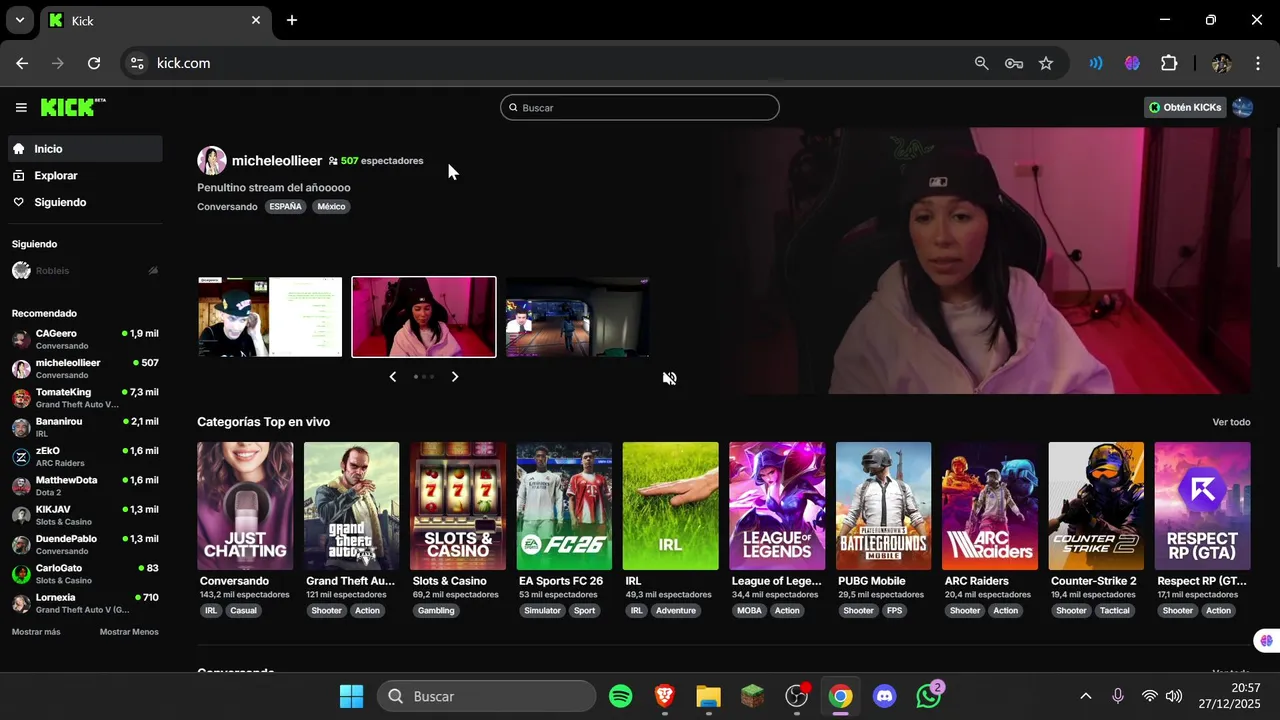Screen dimensions: 1280x720
Task: Go to Inicio in the sidebar
Action: [85, 149]
